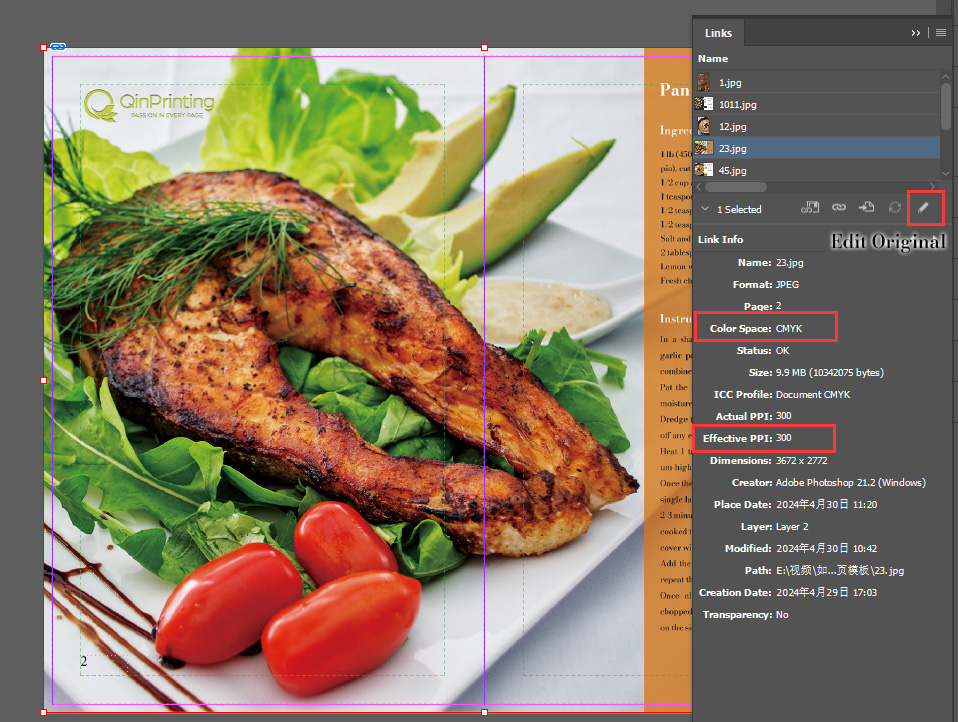Select the Links panel tab
958x722 pixels.
(718, 33)
